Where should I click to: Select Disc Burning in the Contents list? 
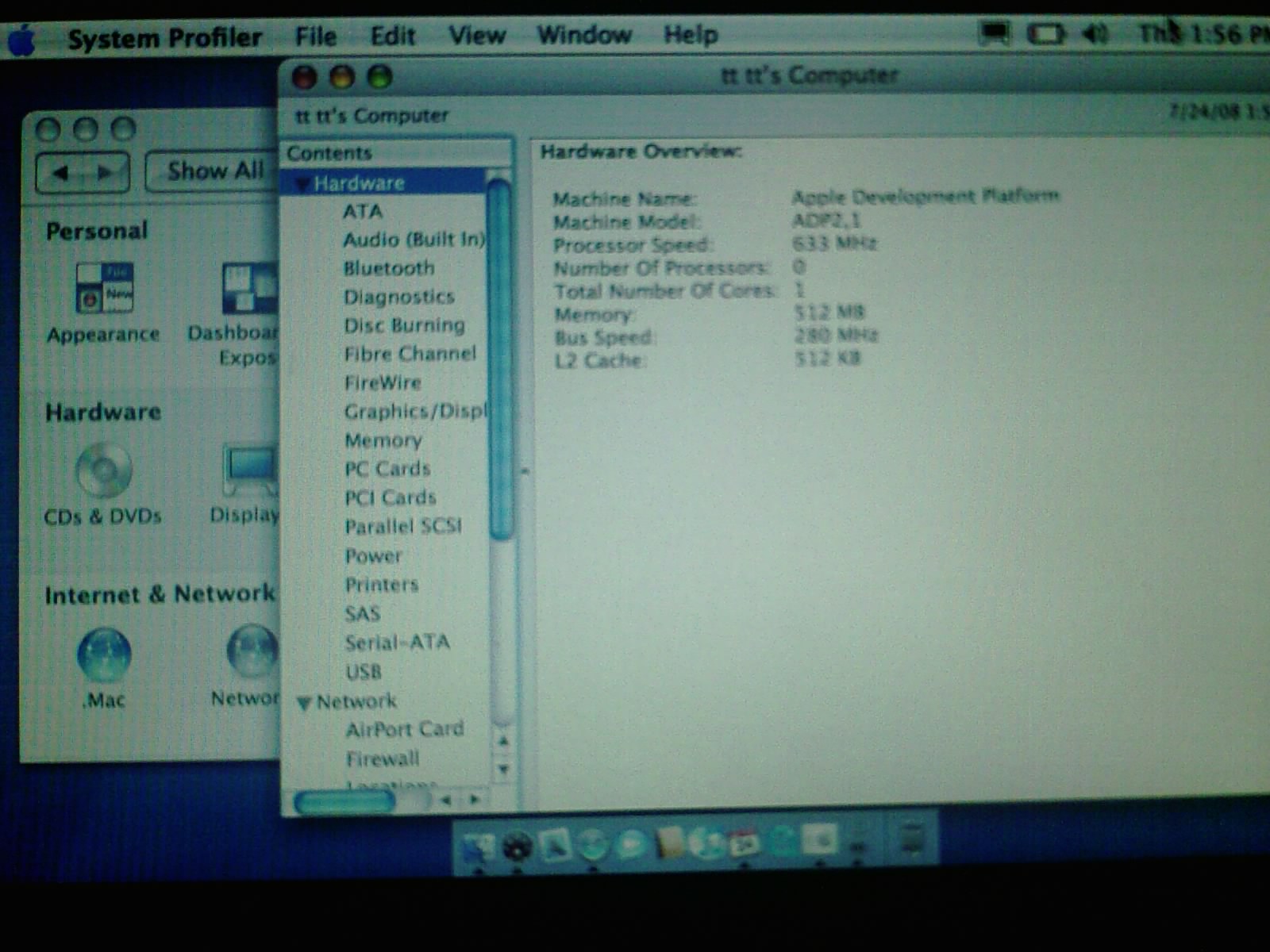(405, 325)
